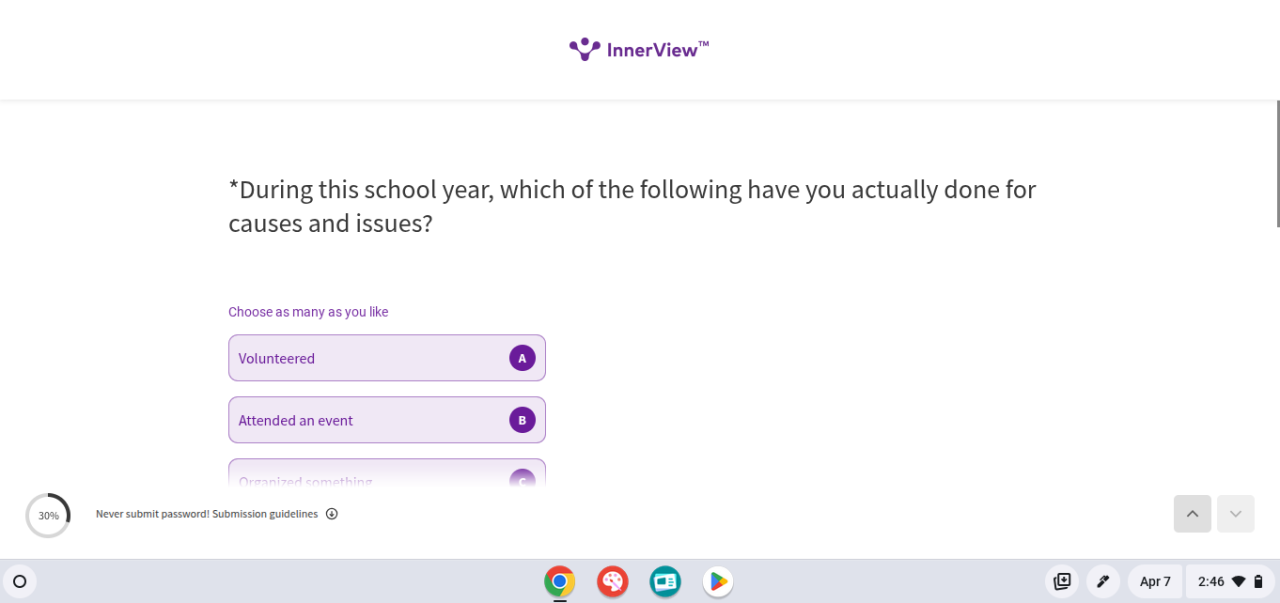This screenshot has width=1280, height=603.
Task: Launch the red paint palette app
Action: (x=612, y=581)
